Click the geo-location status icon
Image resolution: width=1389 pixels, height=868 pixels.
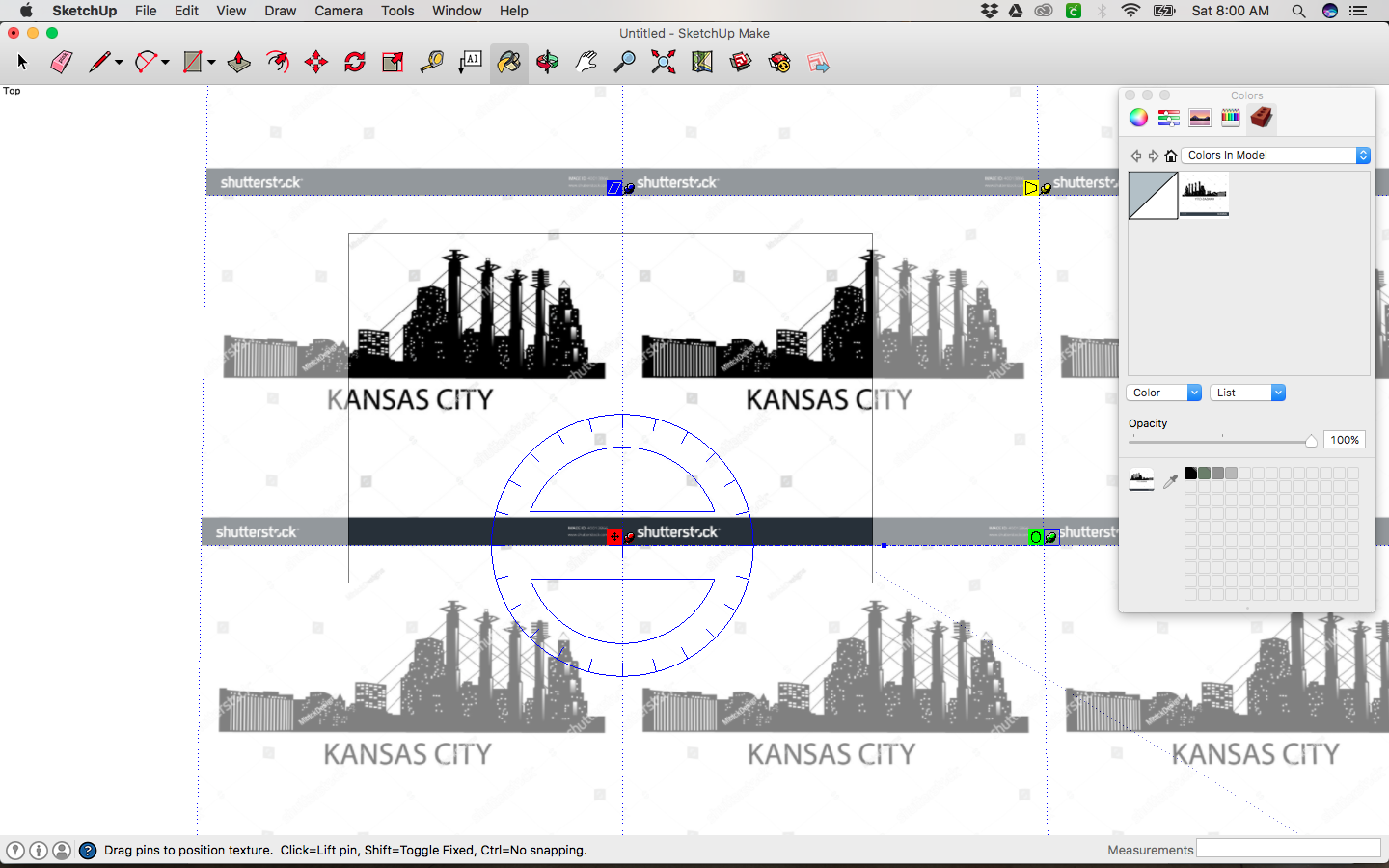click(15, 850)
